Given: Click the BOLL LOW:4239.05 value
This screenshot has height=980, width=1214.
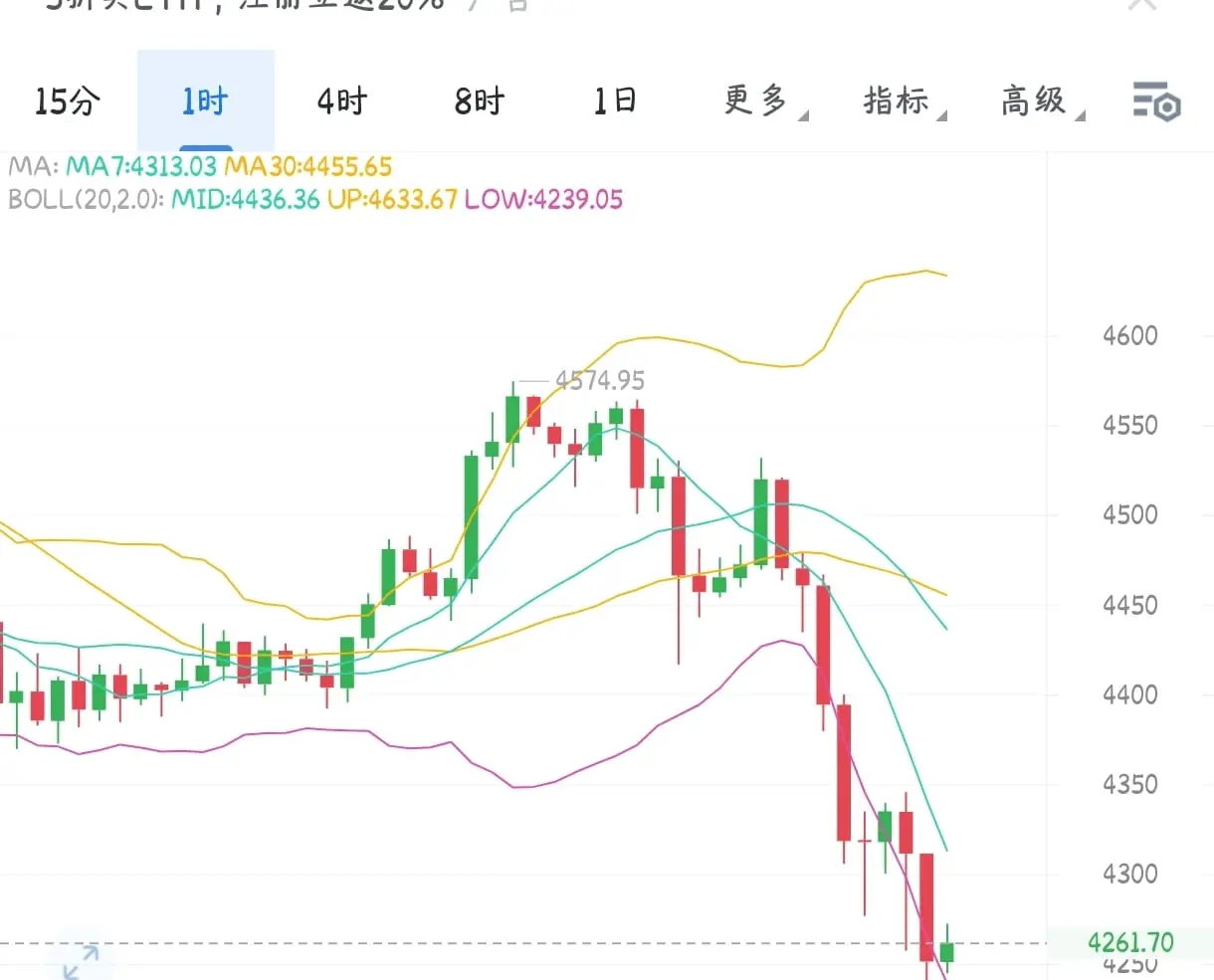Looking at the screenshot, I should (544, 199).
